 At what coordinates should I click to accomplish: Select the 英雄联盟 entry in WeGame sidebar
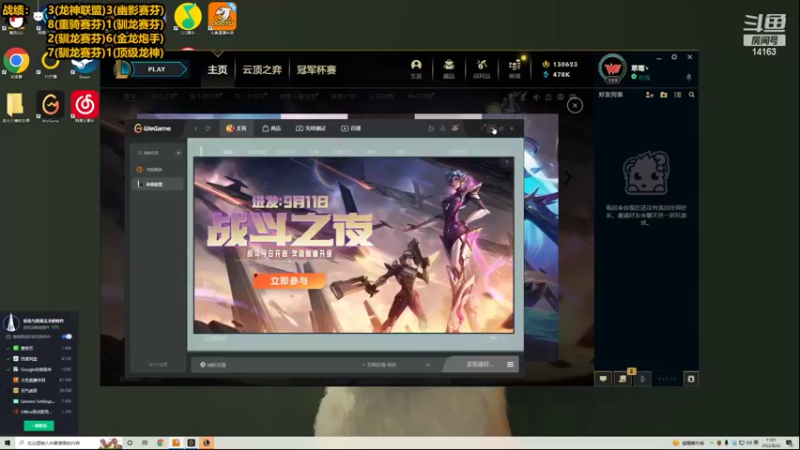157,184
